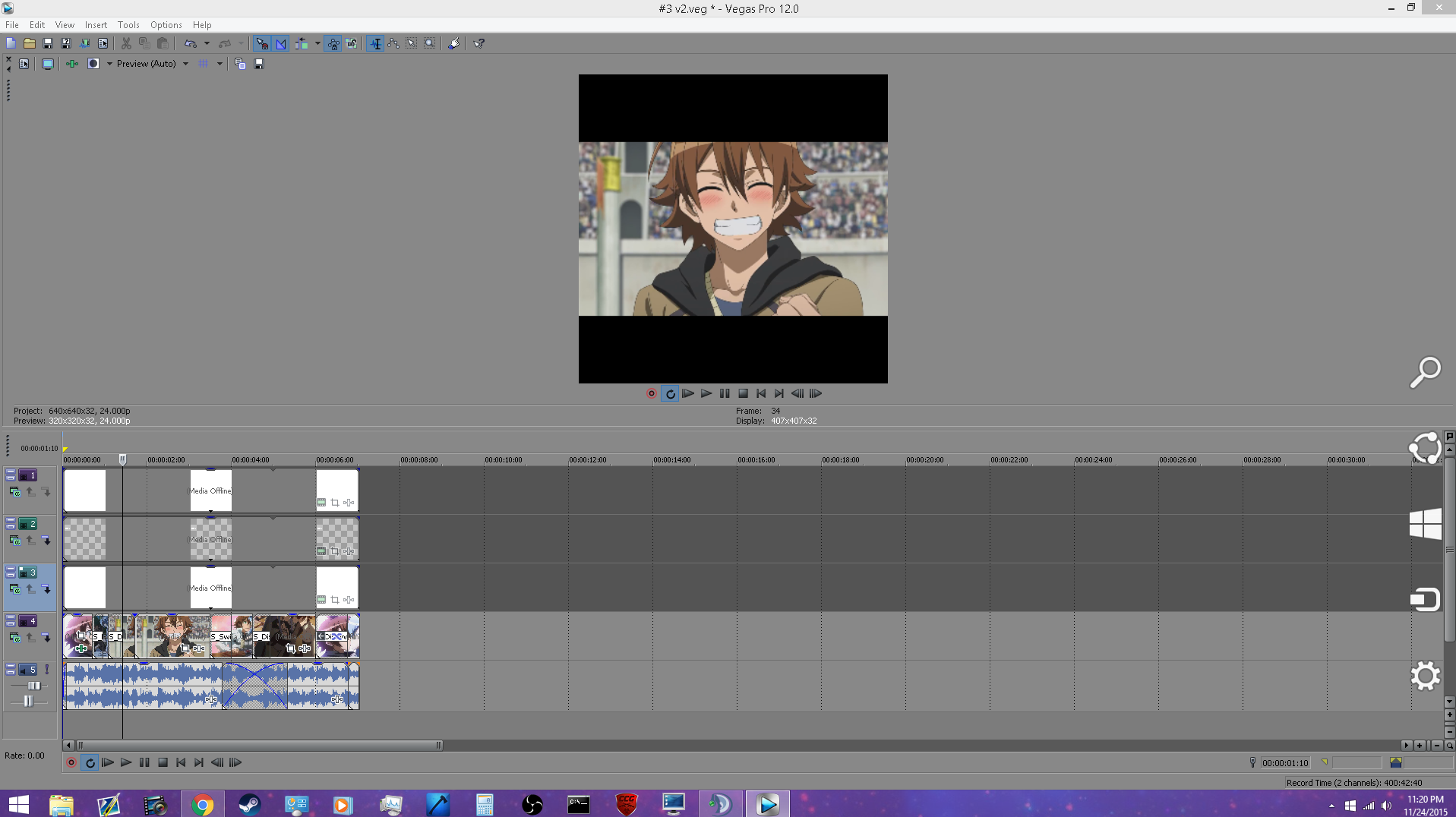This screenshot has height=817, width=1456.
Task: Toggle Lock Envelopes to Events
Action: (333, 43)
